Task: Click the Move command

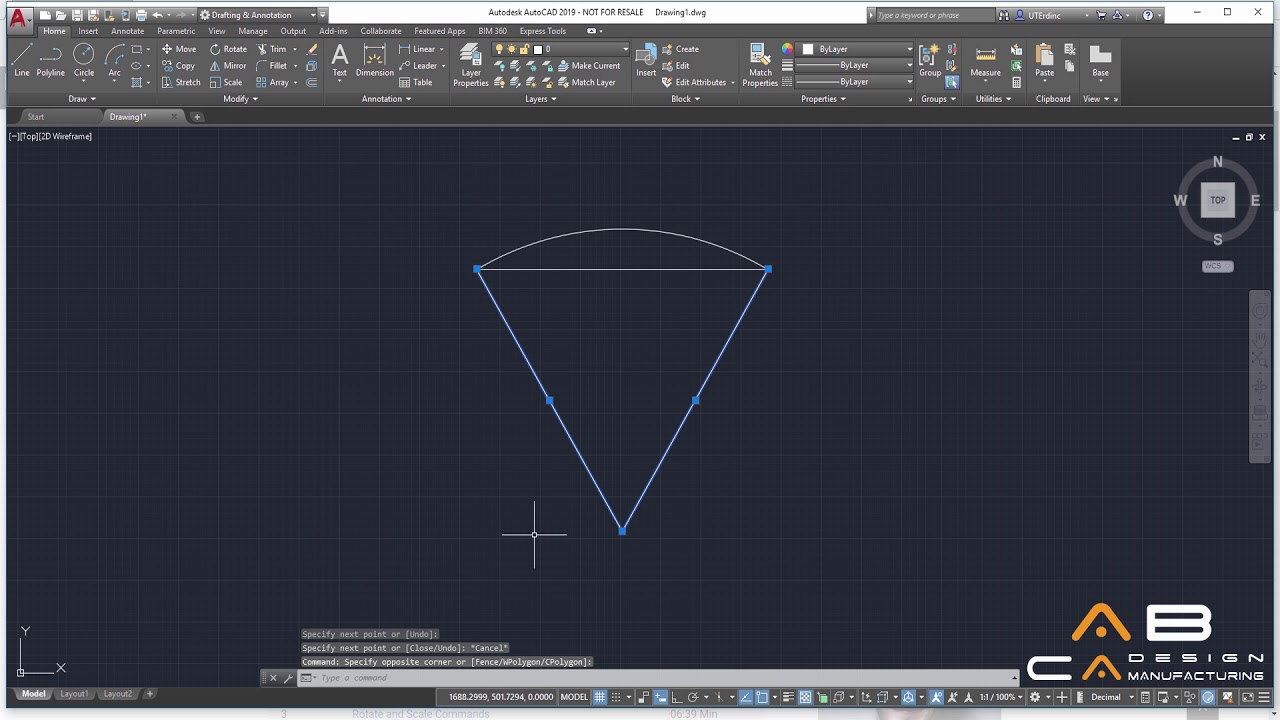Action: (178, 49)
